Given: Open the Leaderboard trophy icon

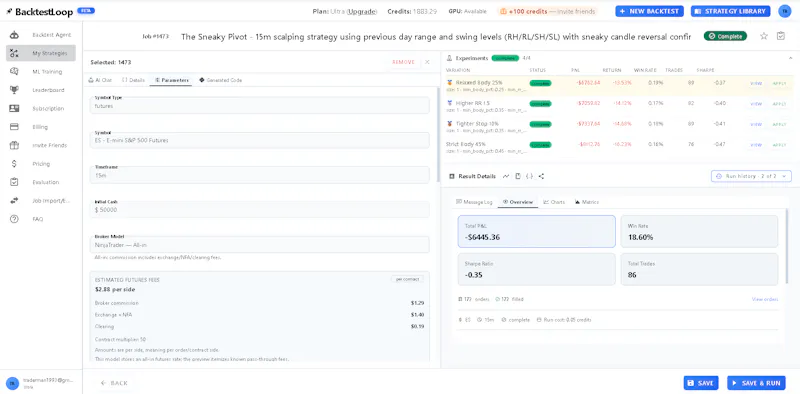Looking at the screenshot, I should point(14,90).
